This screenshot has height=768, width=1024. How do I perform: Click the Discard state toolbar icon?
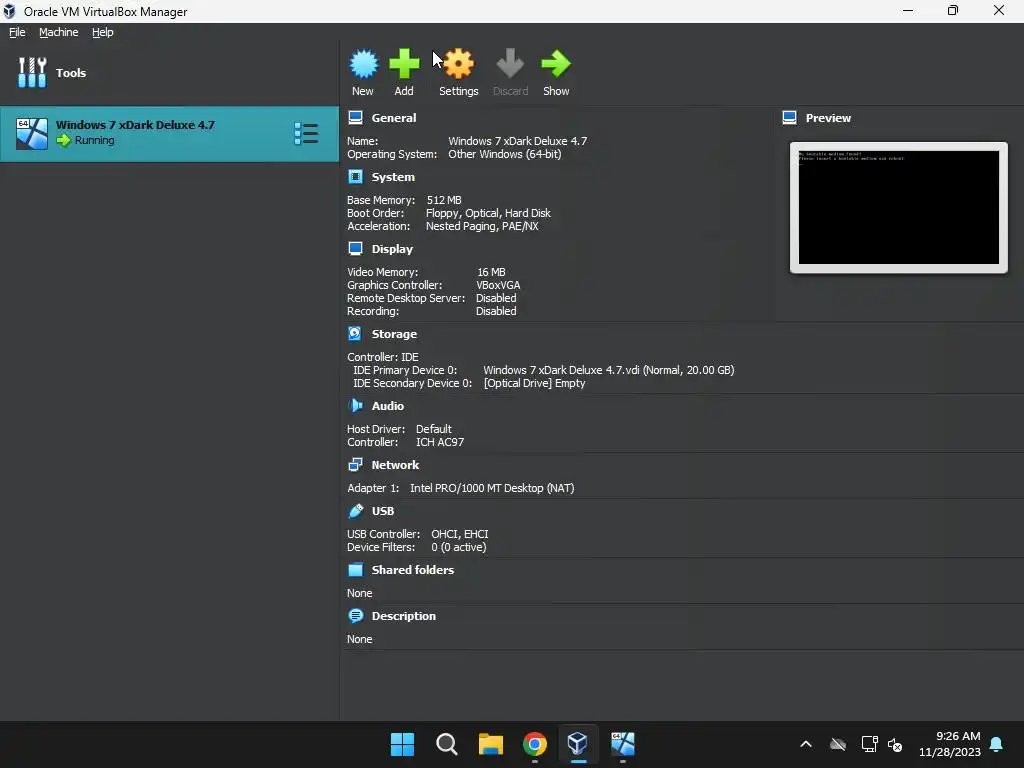(510, 64)
